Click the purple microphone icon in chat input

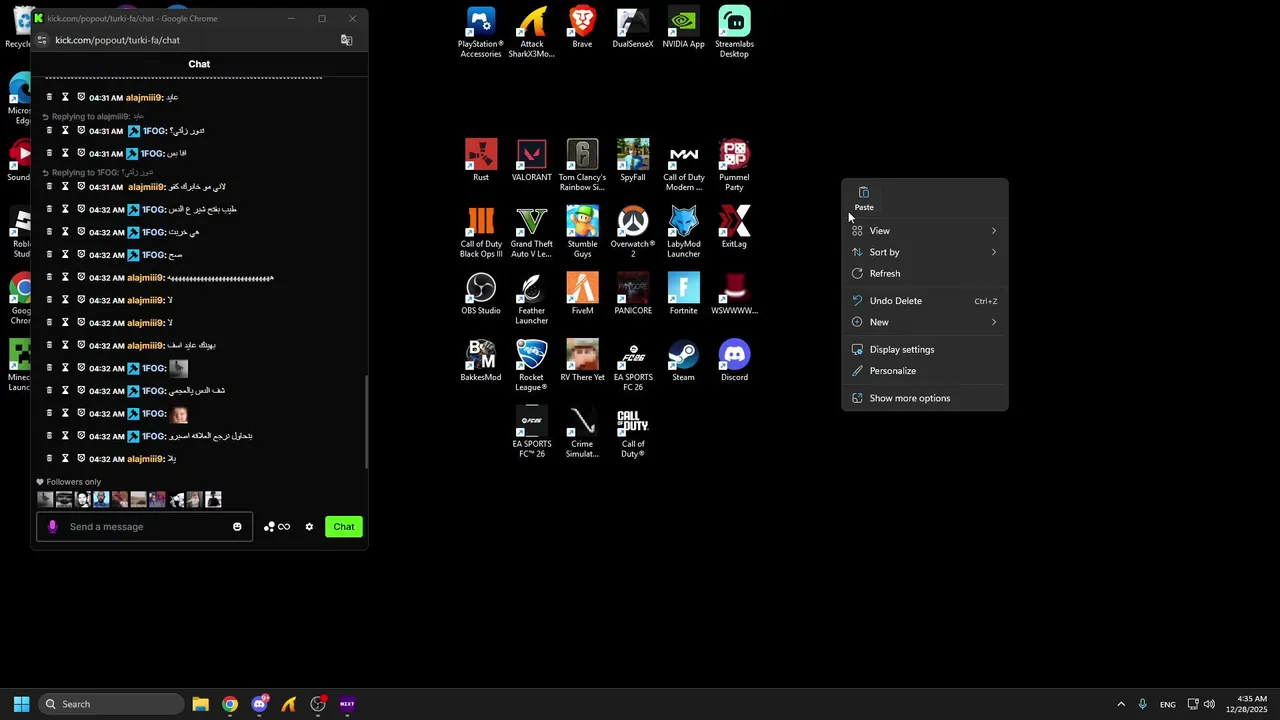point(52,527)
